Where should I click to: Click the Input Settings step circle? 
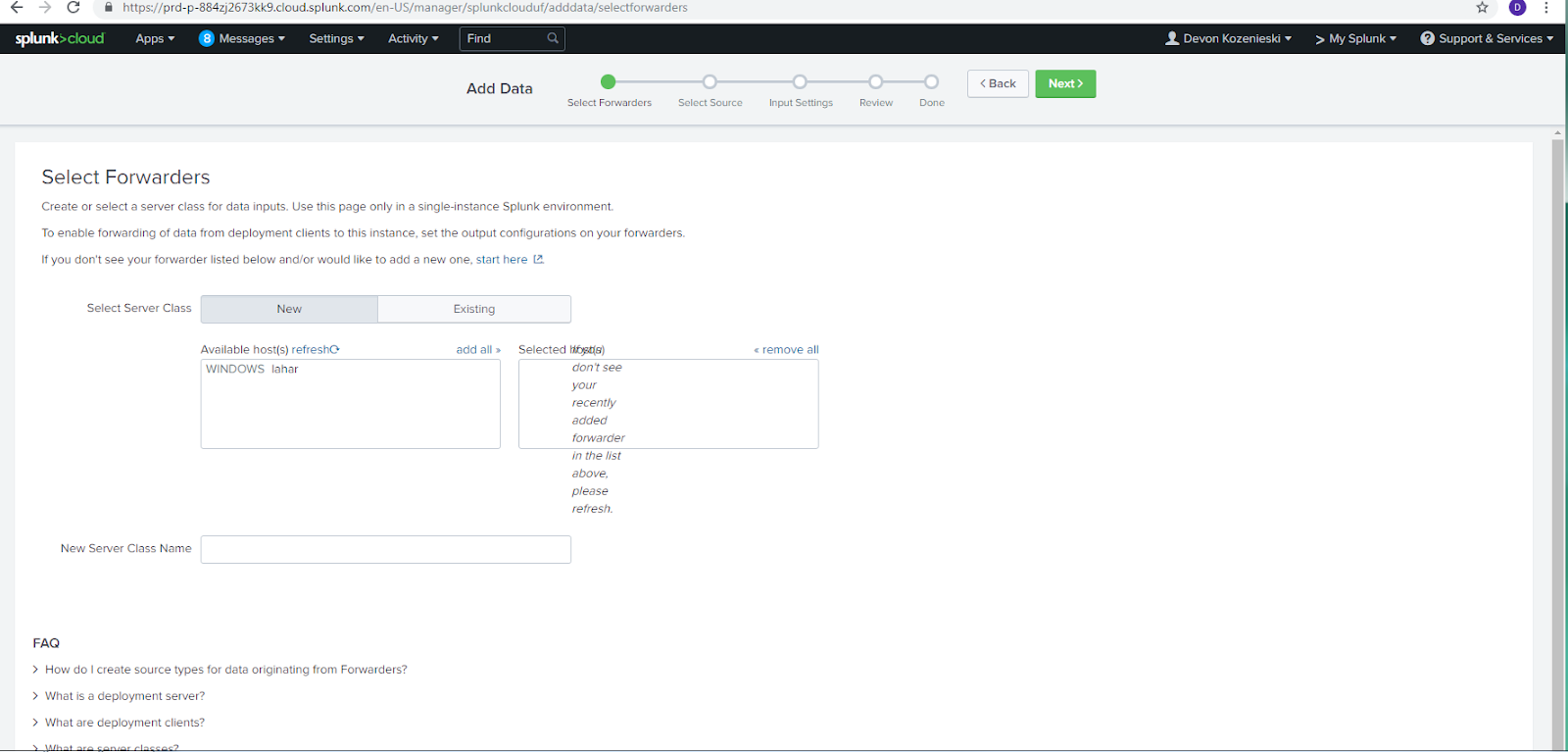(x=801, y=82)
